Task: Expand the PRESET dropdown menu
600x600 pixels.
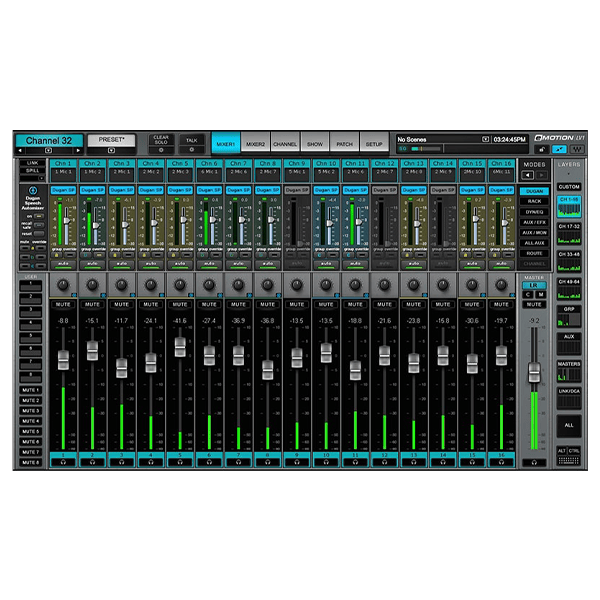Action: 111,150
